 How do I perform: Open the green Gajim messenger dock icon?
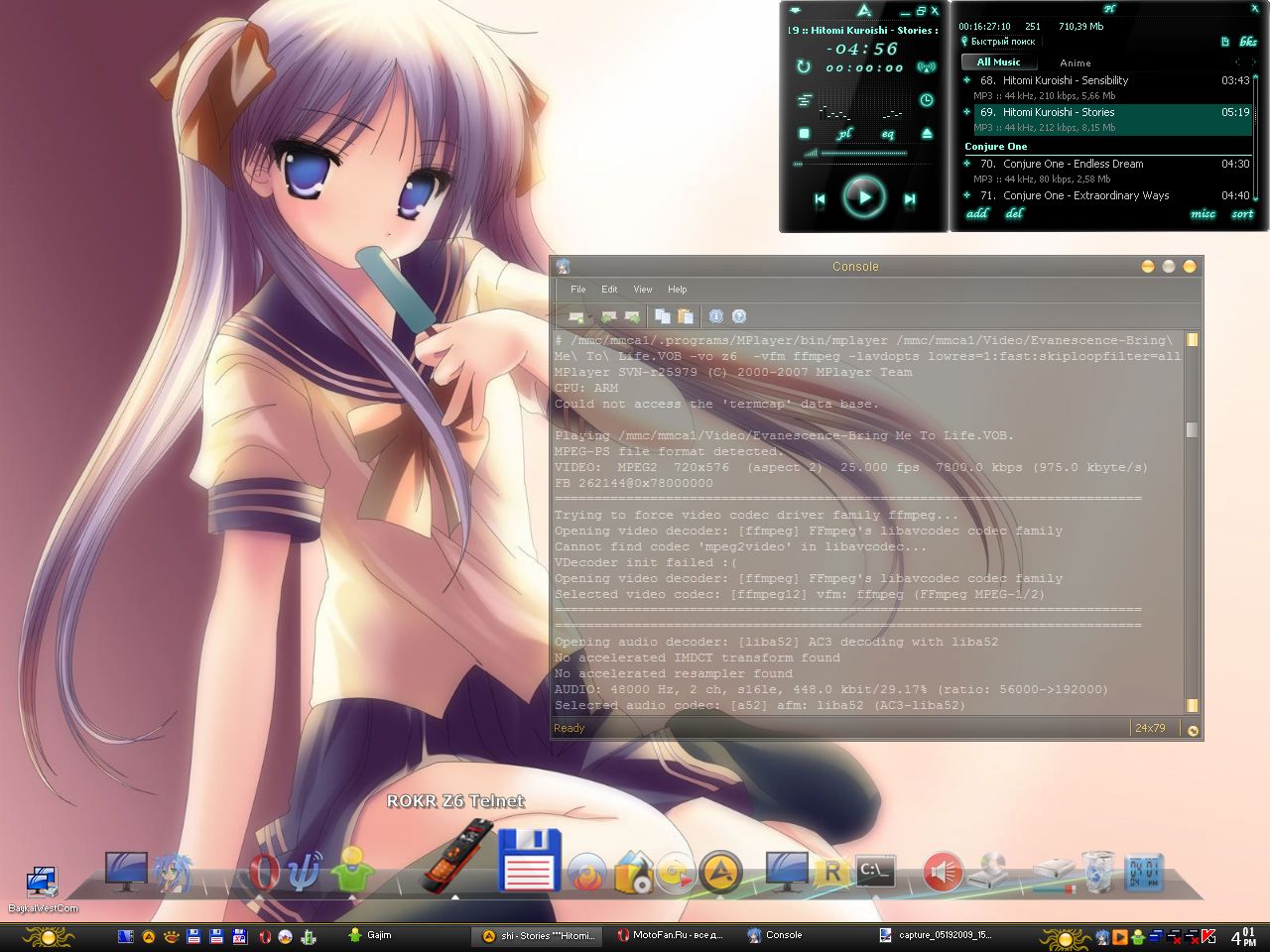point(352,870)
